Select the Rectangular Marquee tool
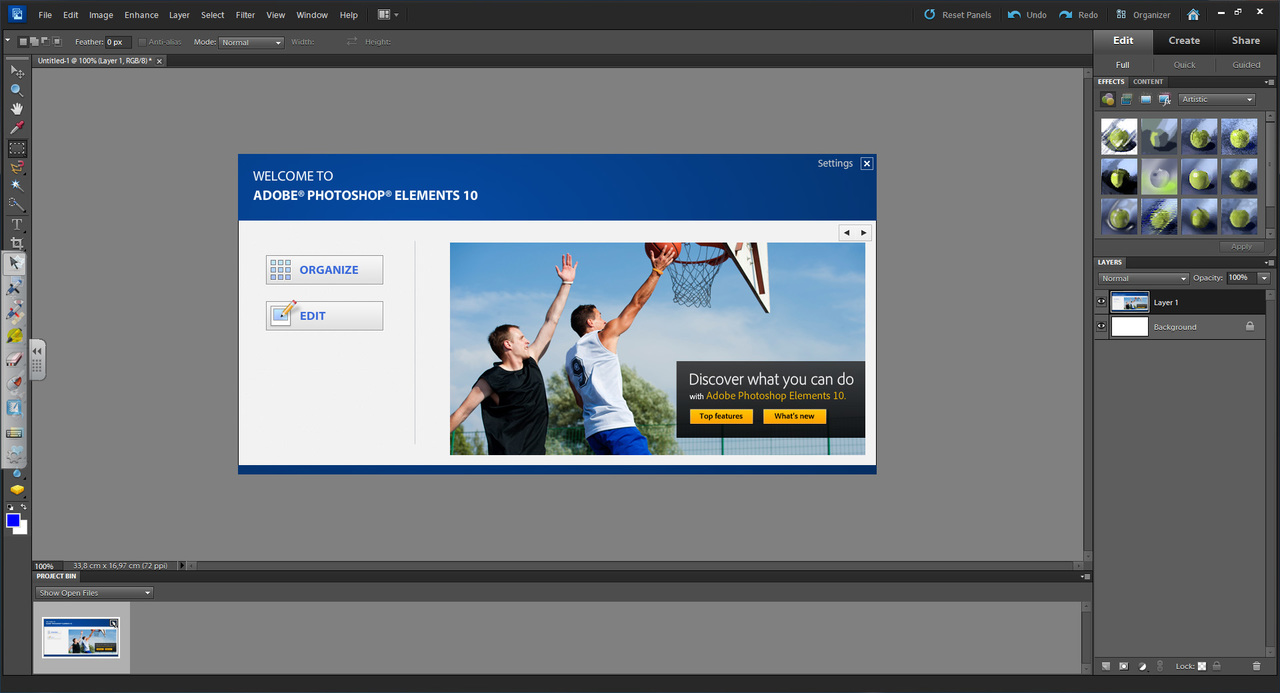The height and width of the screenshot is (693, 1280). click(17, 148)
